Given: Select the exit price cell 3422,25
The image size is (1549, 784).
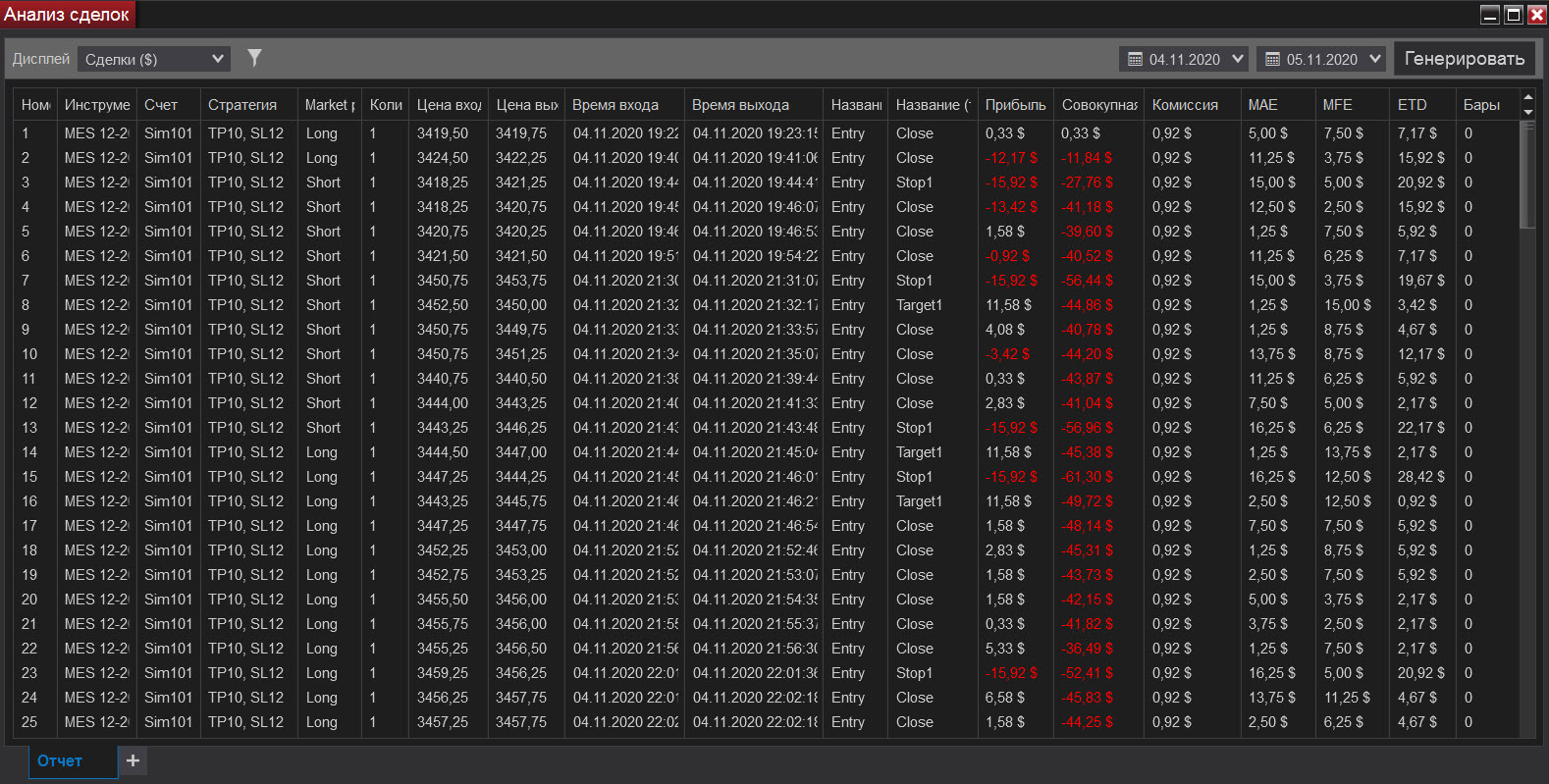Looking at the screenshot, I should (x=521, y=158).
